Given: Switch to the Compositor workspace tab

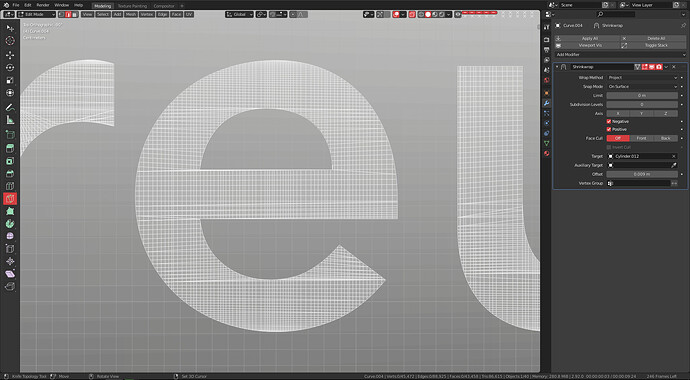Looking at the screenshot, I should (164, 6).
